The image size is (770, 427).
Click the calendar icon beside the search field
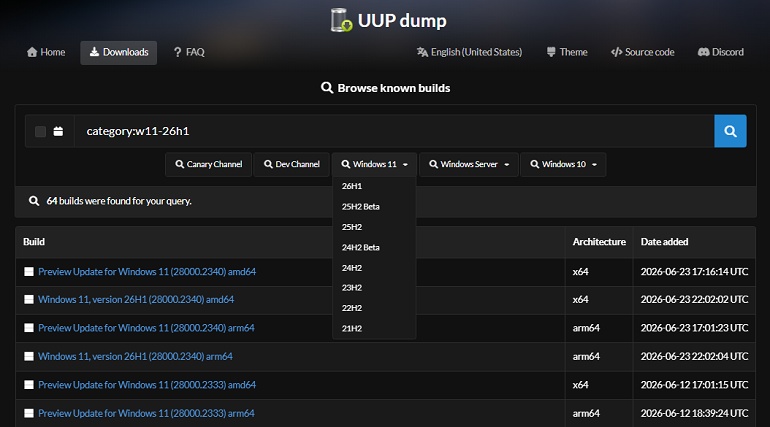click(58, 131)
